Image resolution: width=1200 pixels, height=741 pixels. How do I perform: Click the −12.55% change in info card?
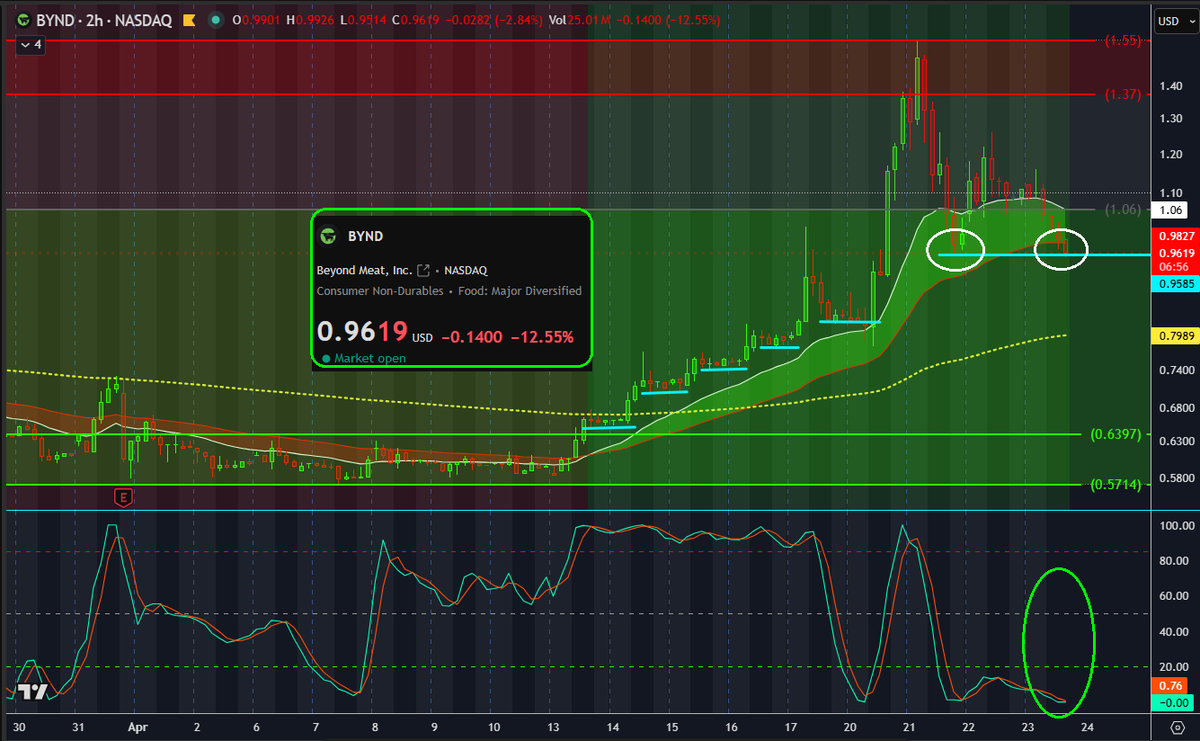(542, 337)
